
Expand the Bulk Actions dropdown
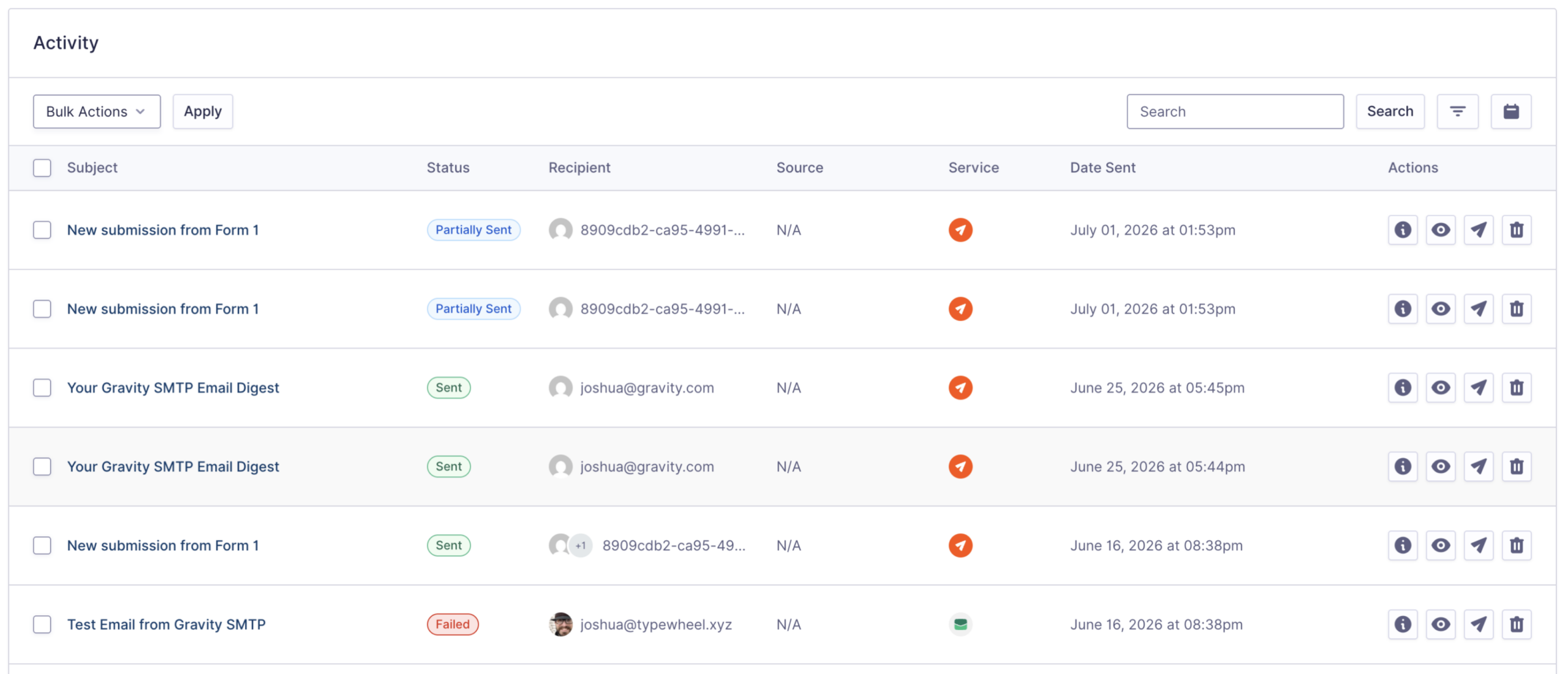point(97,112)
